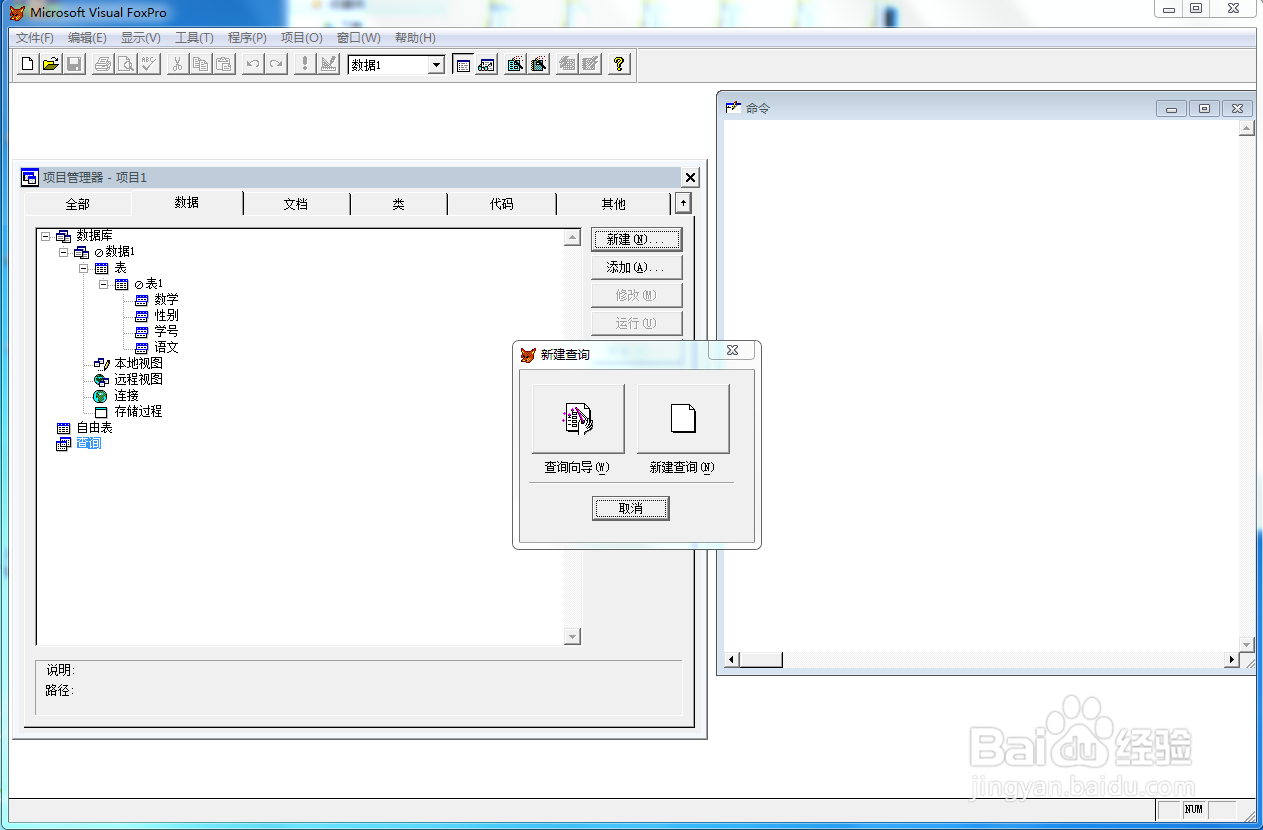Viewport: 1263px width, 830px height.
Task: Click the Open file toolbar icon
Action: [50, 64]
